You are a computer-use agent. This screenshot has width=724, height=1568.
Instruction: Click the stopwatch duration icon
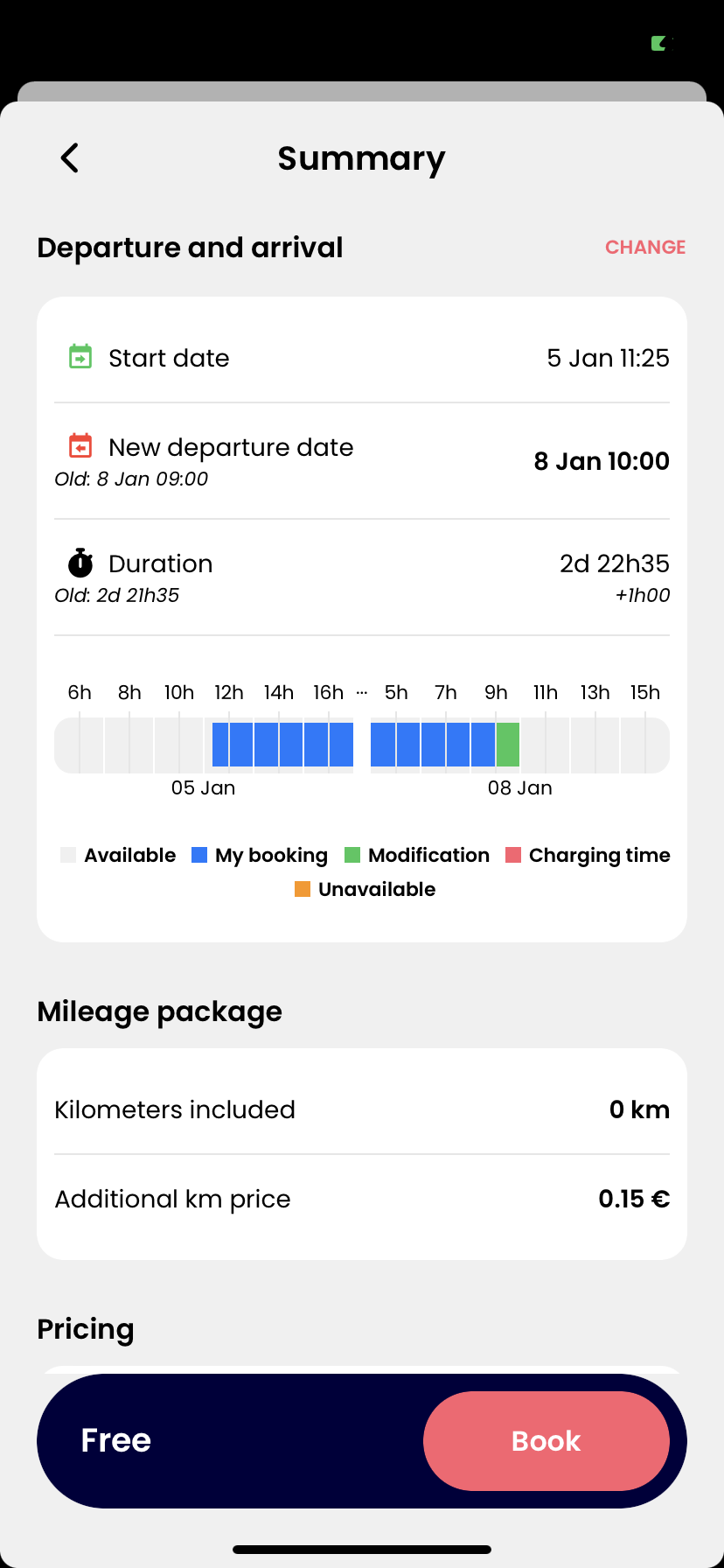point(80,563)
